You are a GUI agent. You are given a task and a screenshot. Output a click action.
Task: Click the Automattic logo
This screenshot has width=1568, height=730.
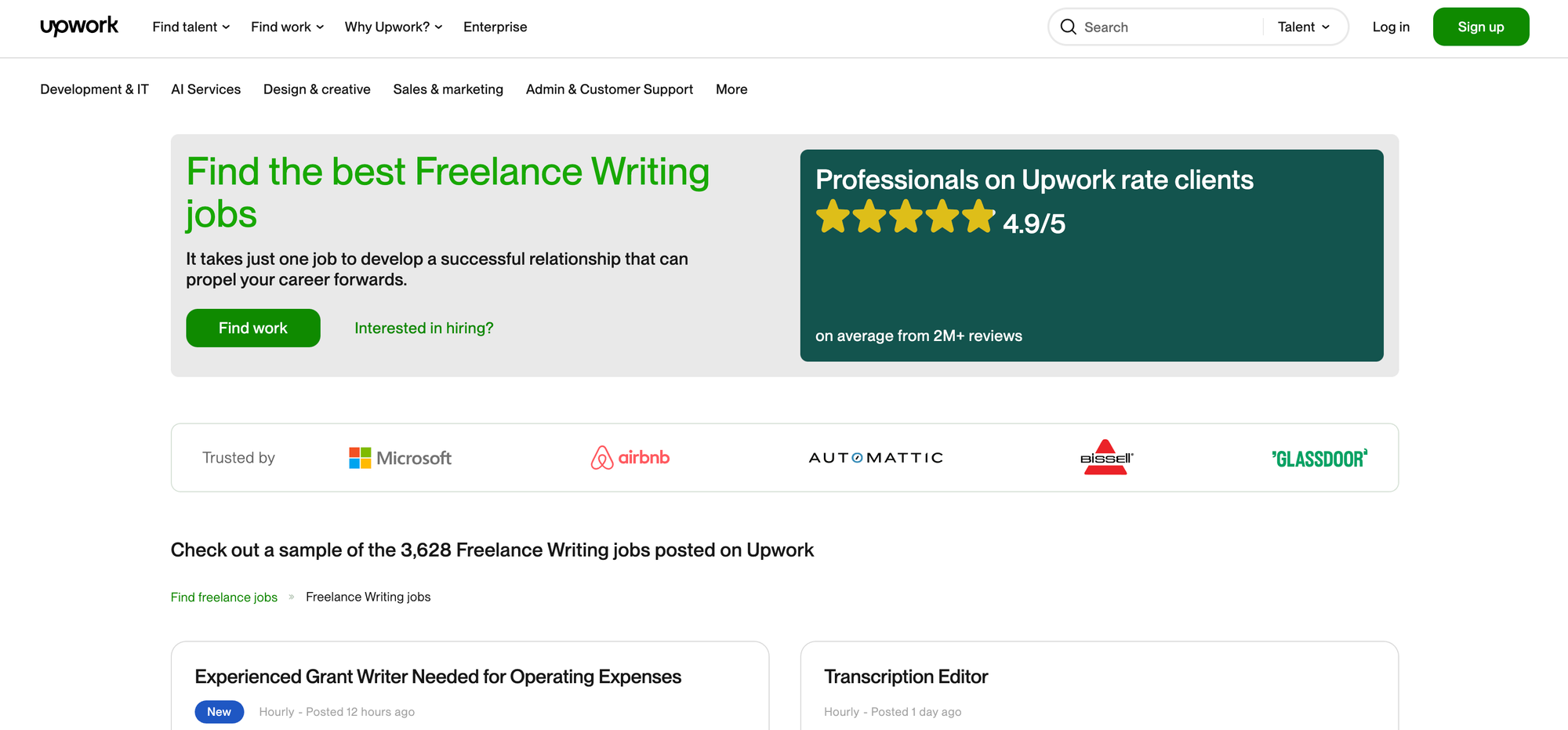875,457
